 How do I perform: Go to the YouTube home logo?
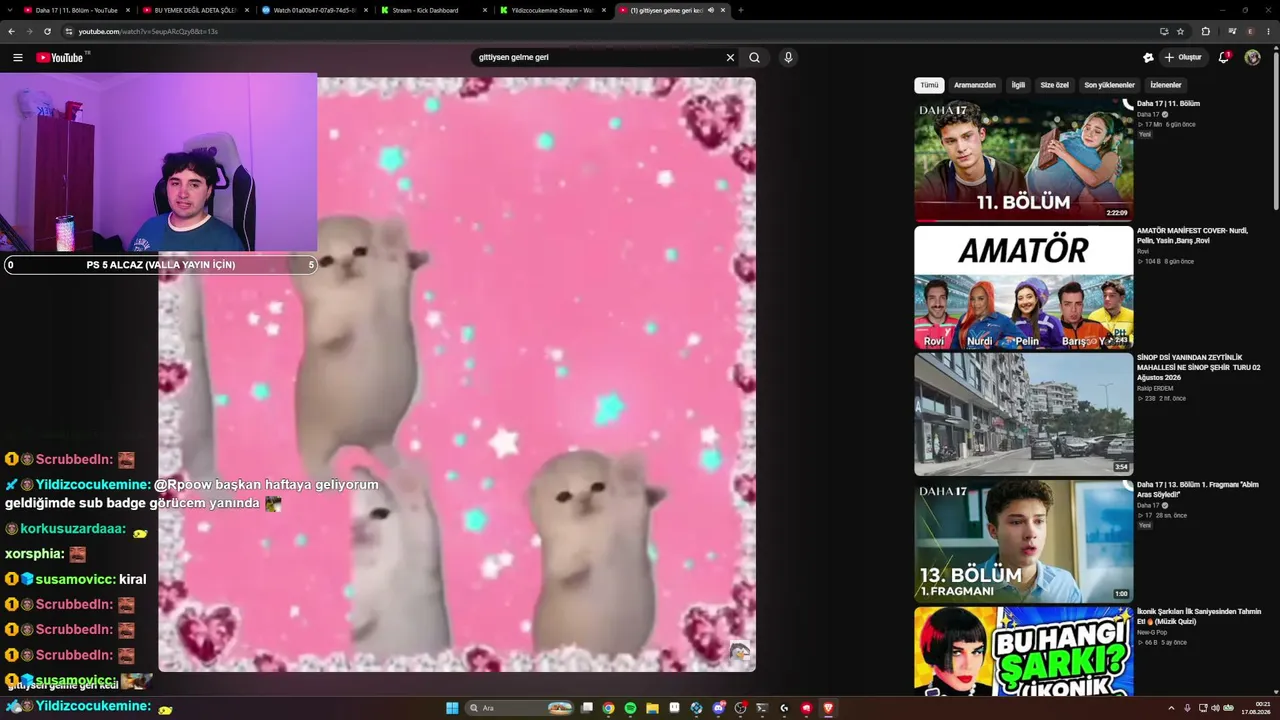coord(60,58)
